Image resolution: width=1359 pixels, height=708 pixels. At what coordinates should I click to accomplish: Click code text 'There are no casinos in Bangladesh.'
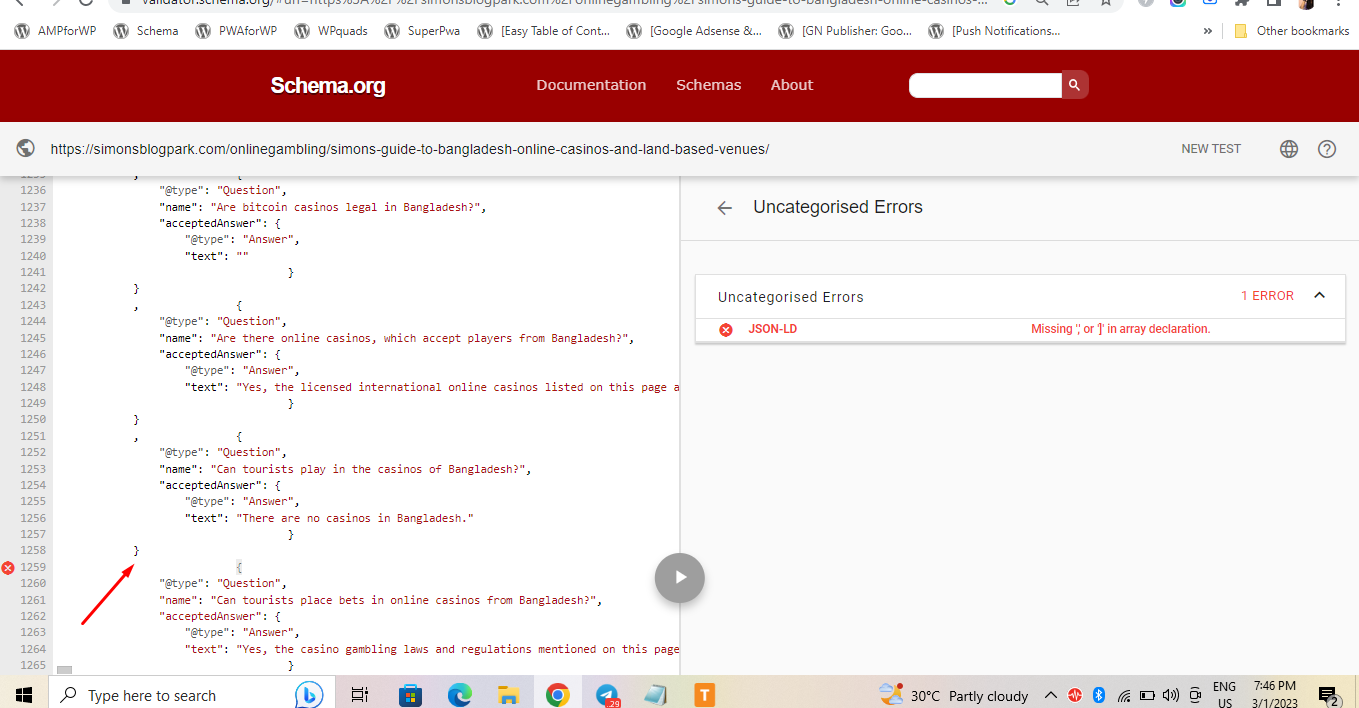(355, 518)
